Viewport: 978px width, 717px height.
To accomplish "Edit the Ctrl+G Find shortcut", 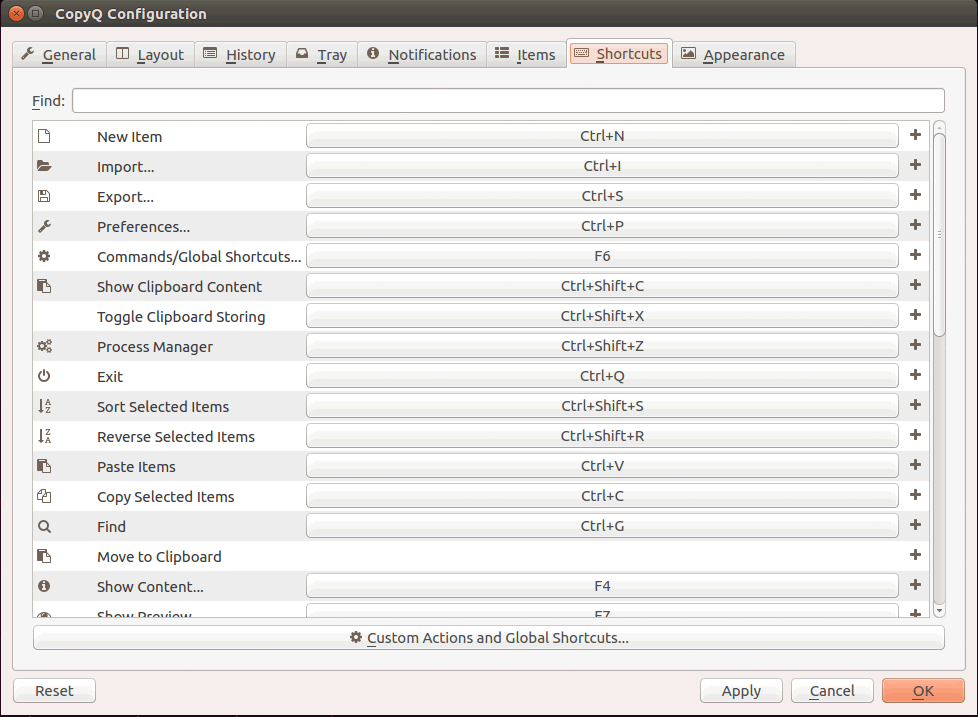I will point(602,526).
